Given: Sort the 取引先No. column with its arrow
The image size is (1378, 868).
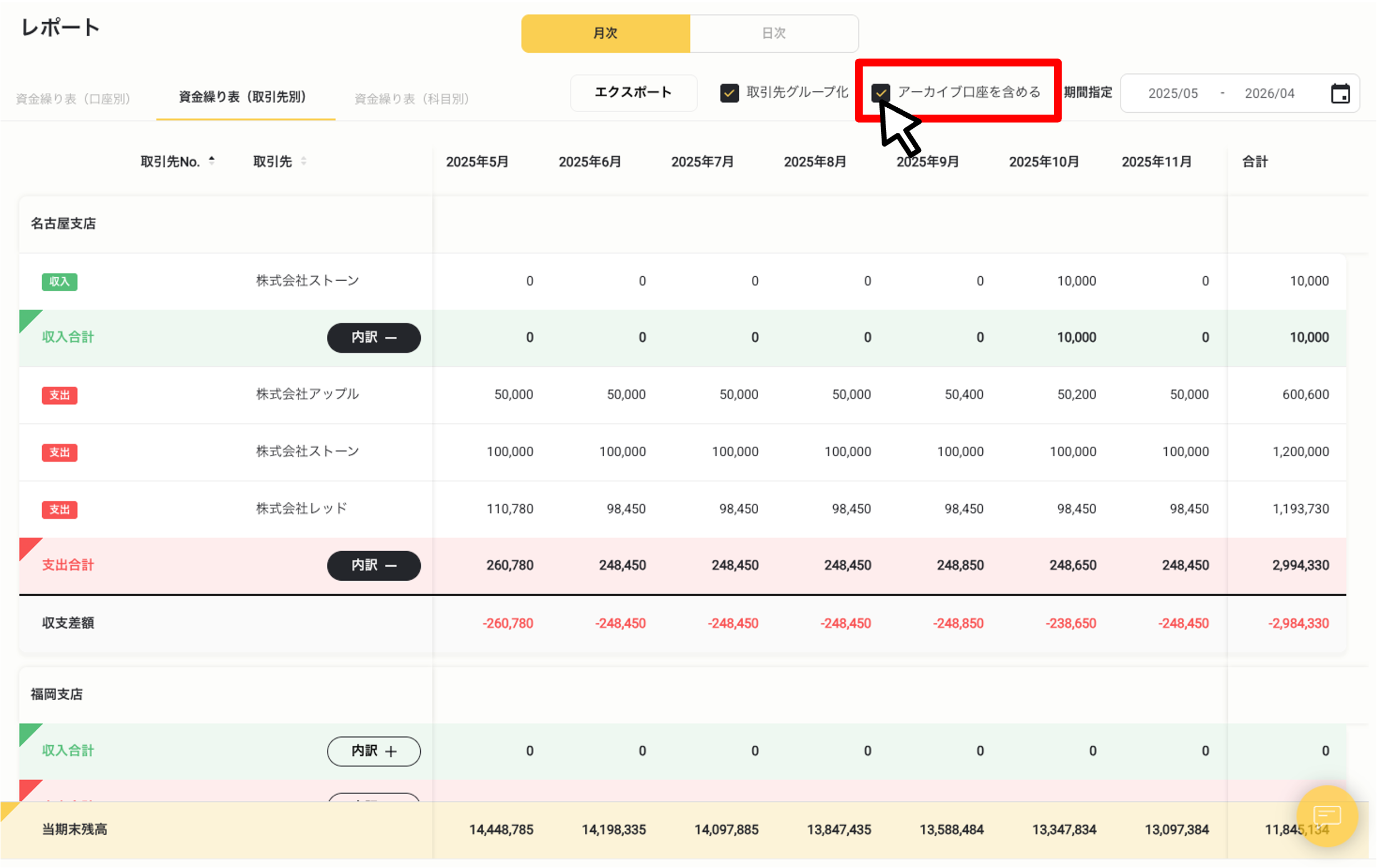Looking at the screenshot, I should [x=212, y=161].
